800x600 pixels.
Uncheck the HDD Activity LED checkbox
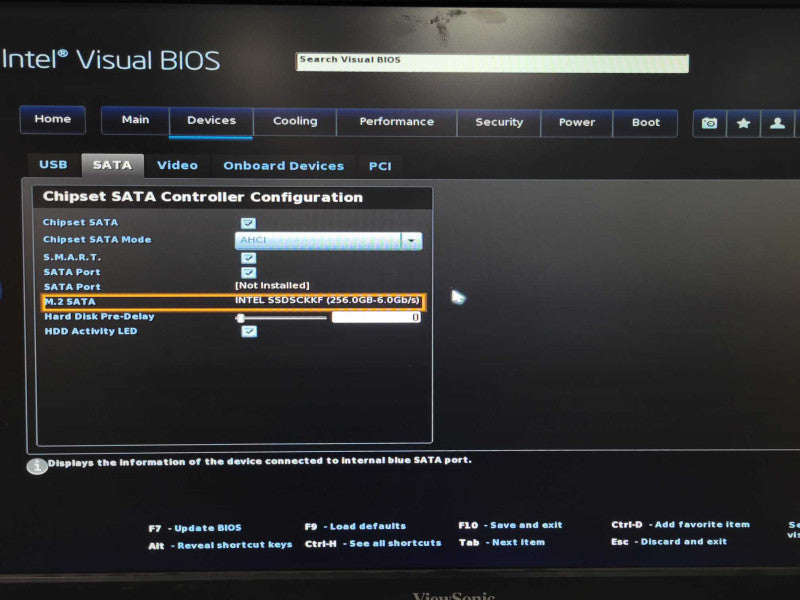click(249, 332)
